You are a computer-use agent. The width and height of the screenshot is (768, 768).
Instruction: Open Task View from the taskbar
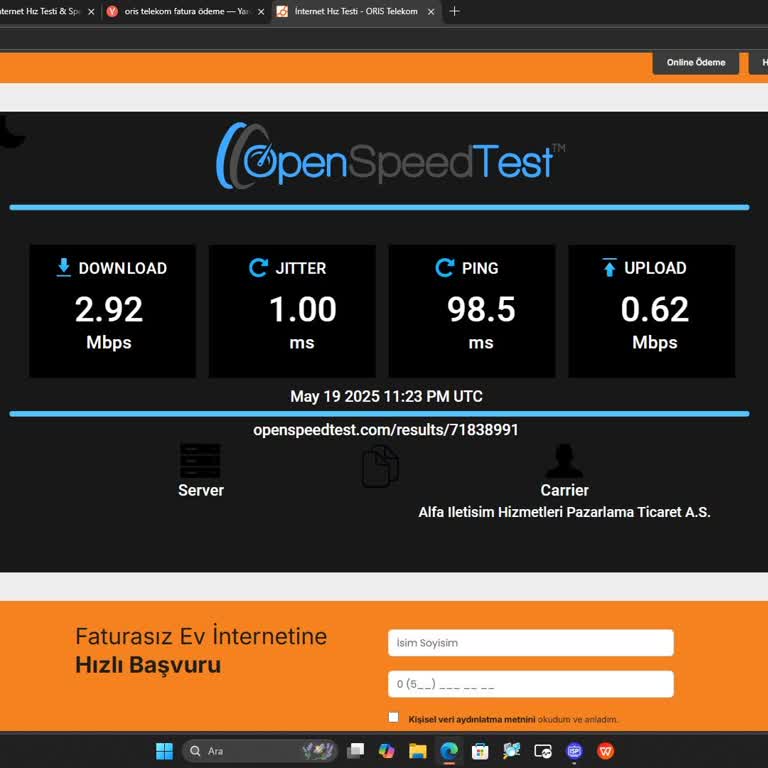point(356,751)
